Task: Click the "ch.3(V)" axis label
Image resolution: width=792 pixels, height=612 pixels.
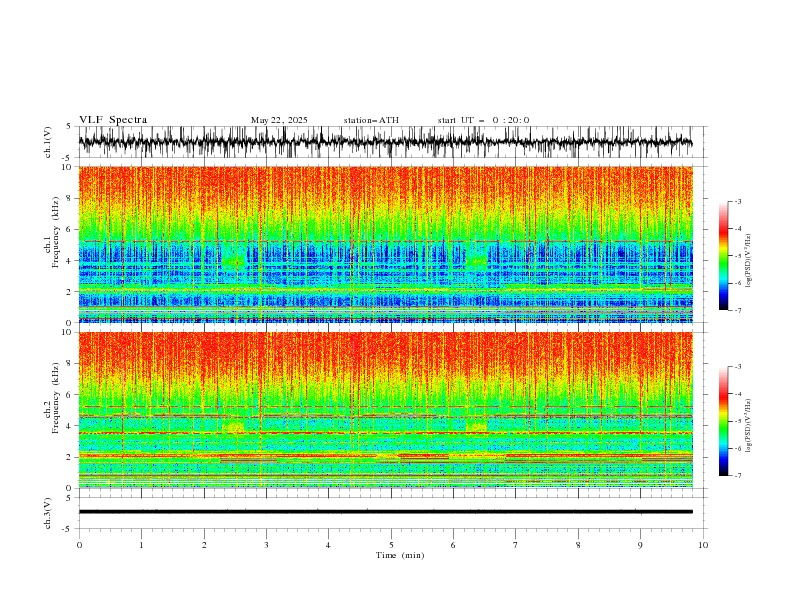Action: [48, 513]
